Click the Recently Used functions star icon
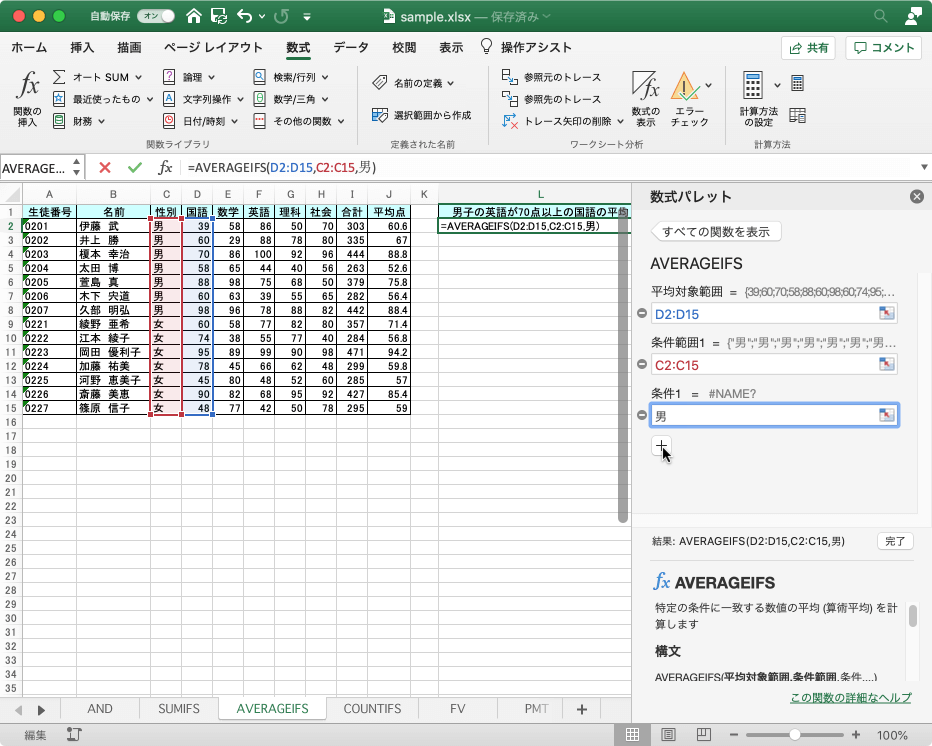Viewport: 932px width, 746px height. [59, 99]
